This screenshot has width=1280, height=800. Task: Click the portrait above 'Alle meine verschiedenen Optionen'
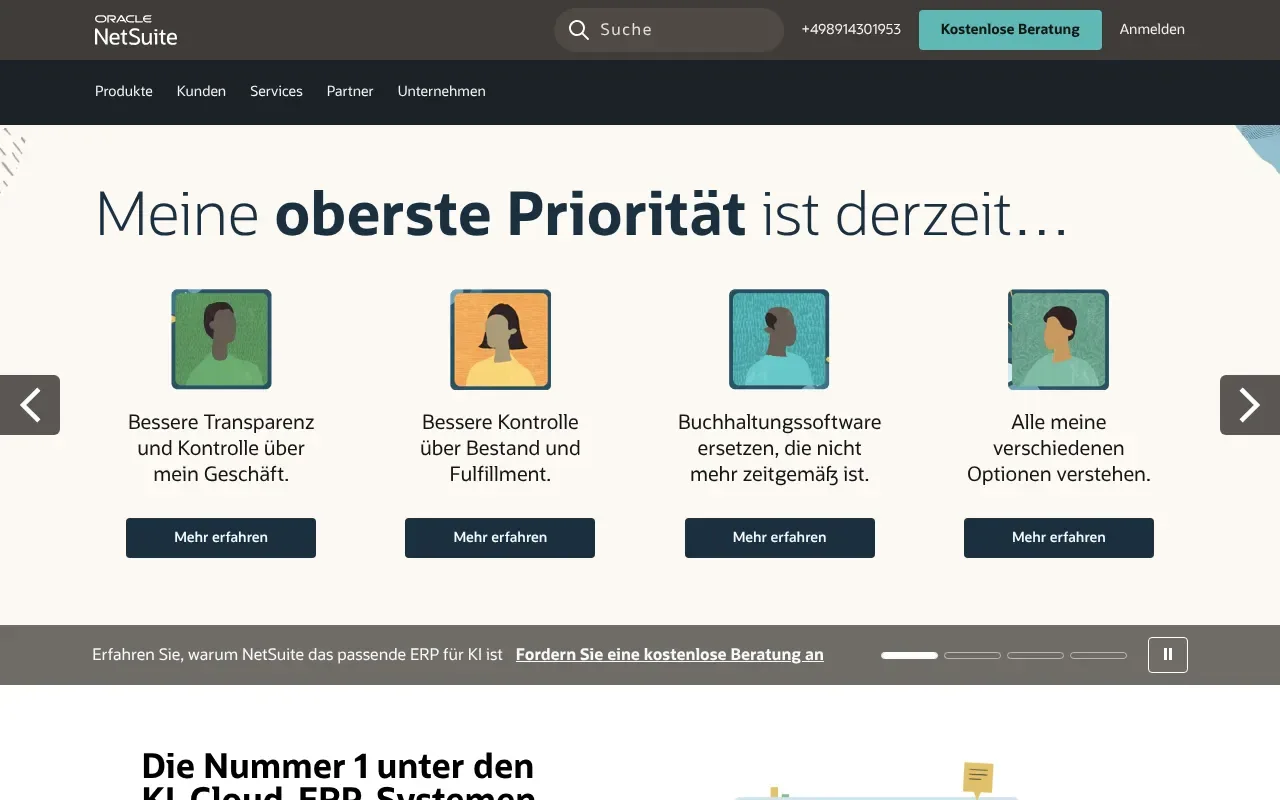[x=1058, y=339]
